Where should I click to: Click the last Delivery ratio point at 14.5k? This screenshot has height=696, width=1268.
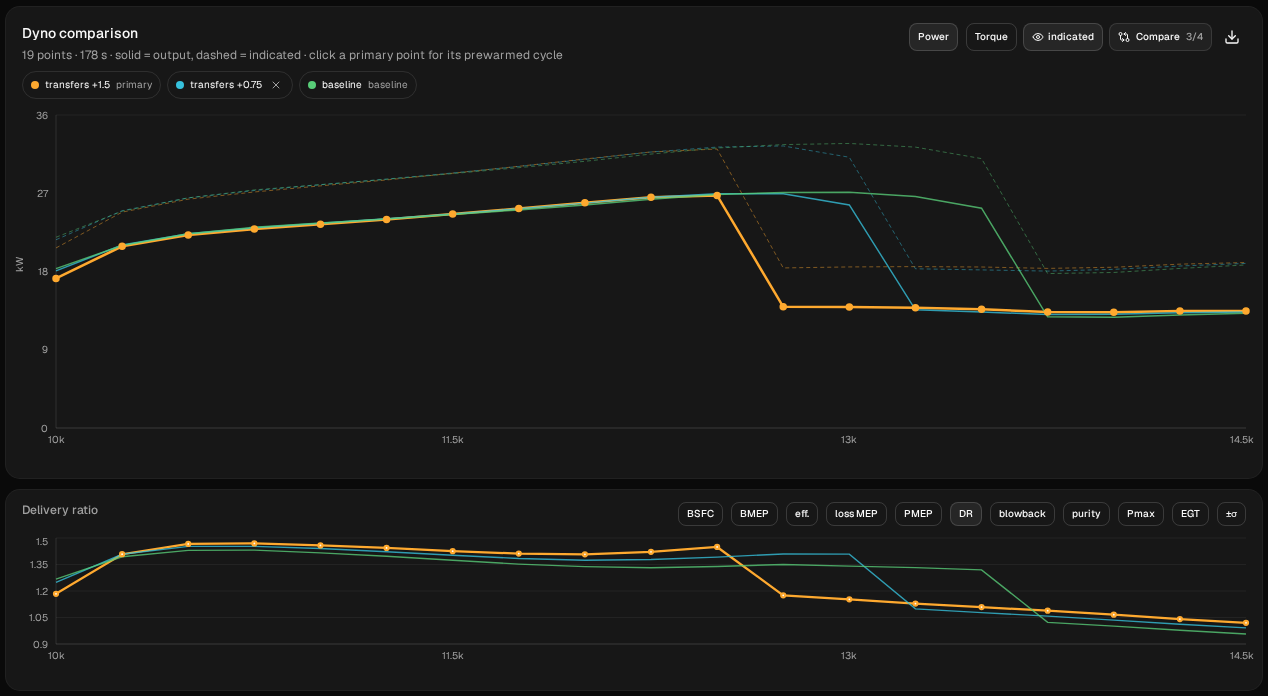coord(1245,623)
